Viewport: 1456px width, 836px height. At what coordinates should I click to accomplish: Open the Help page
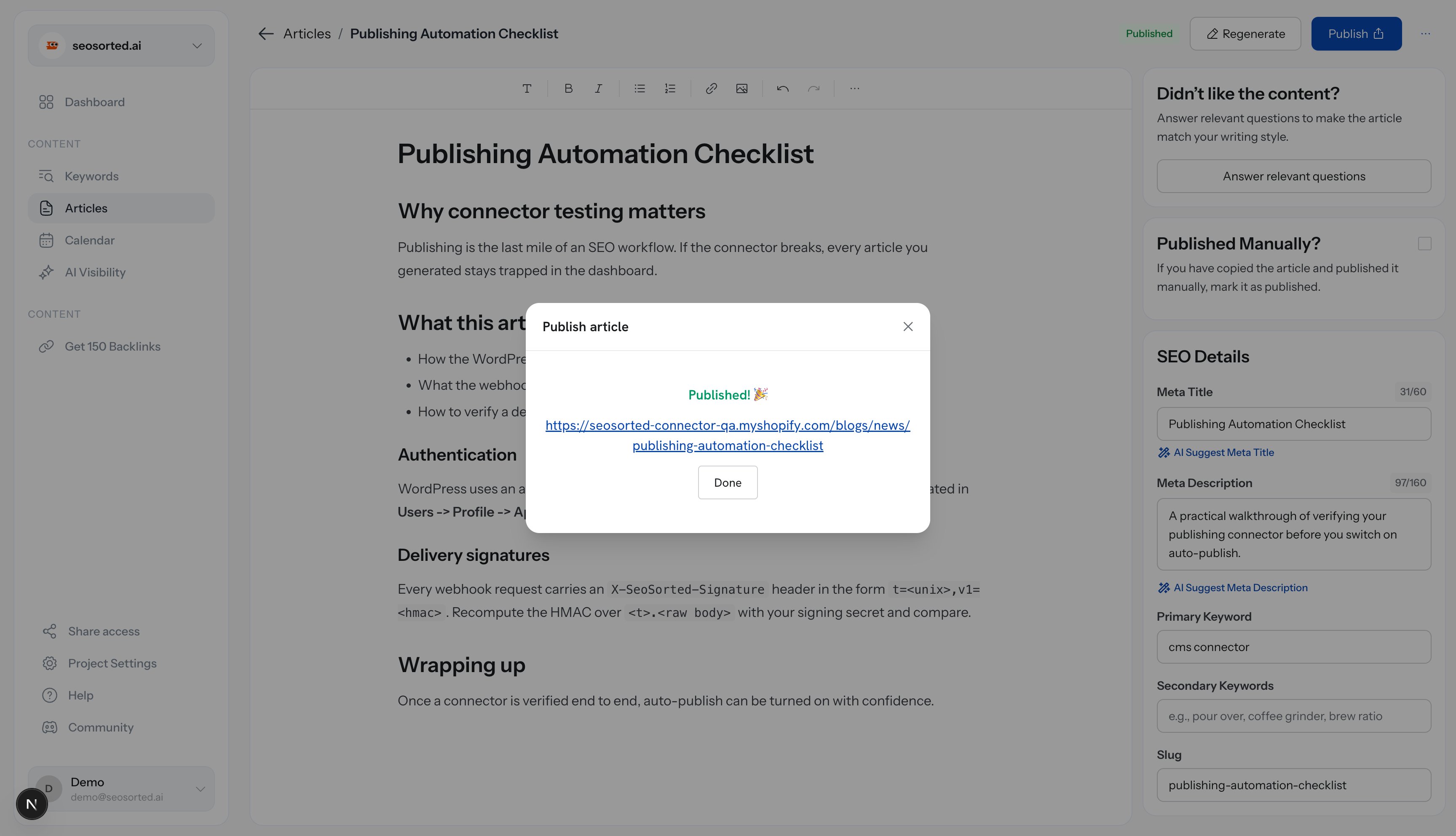(x=121, y=695)
